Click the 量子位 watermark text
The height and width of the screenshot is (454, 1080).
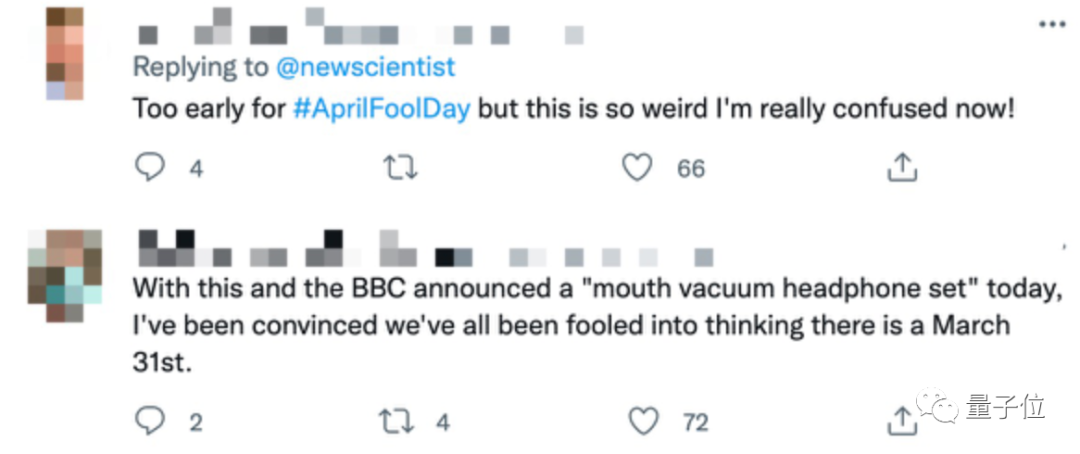[1005, 407]
